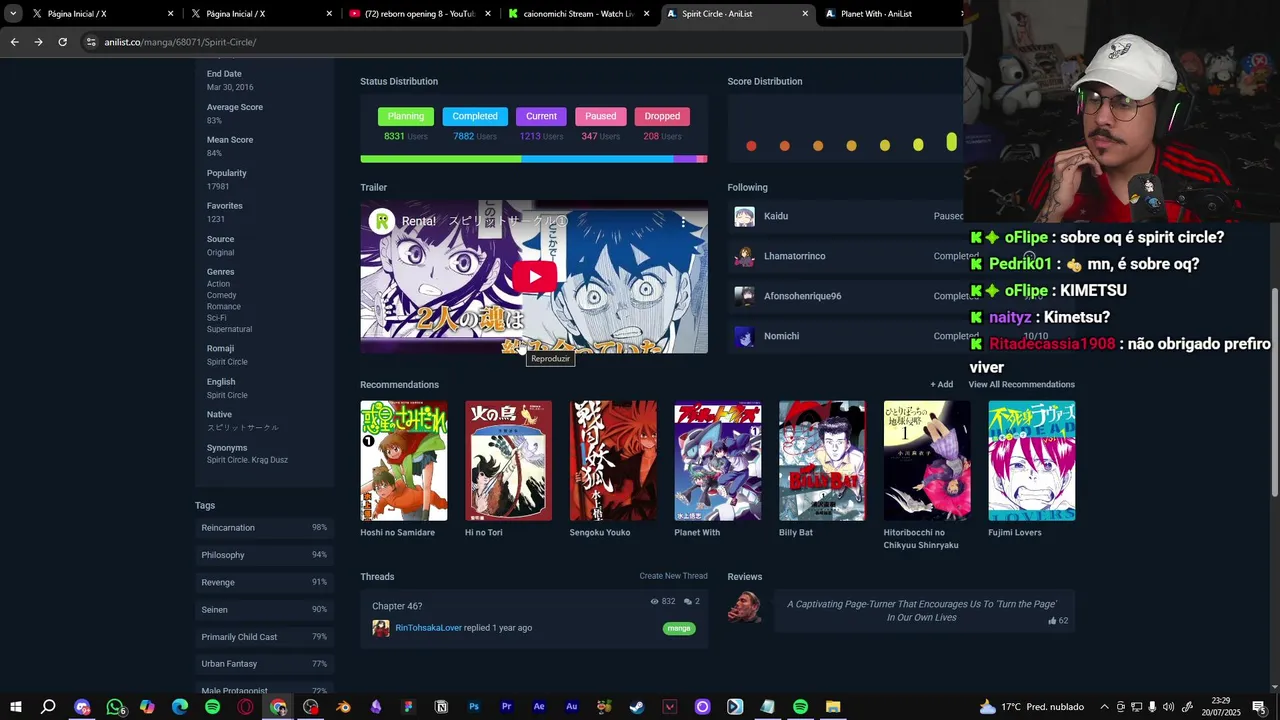Click the + Add recommendation link
The width and height of the screenshot is (1280, 720).
[941, 384]
